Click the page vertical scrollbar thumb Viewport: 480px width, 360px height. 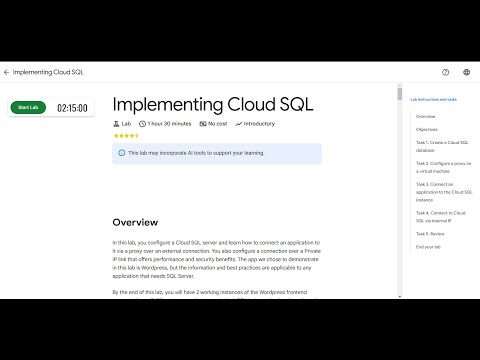[400, 94]
